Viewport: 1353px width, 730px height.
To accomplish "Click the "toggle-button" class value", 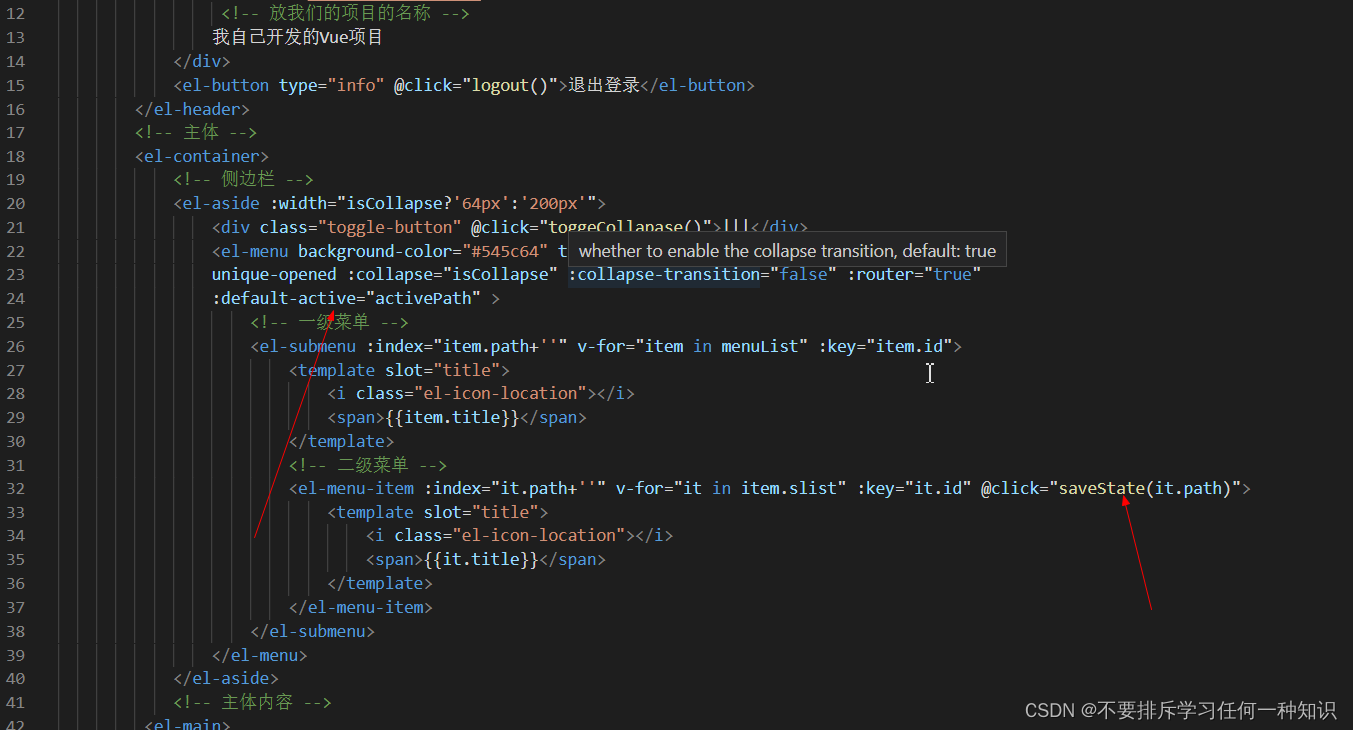I will coord(389,227).
